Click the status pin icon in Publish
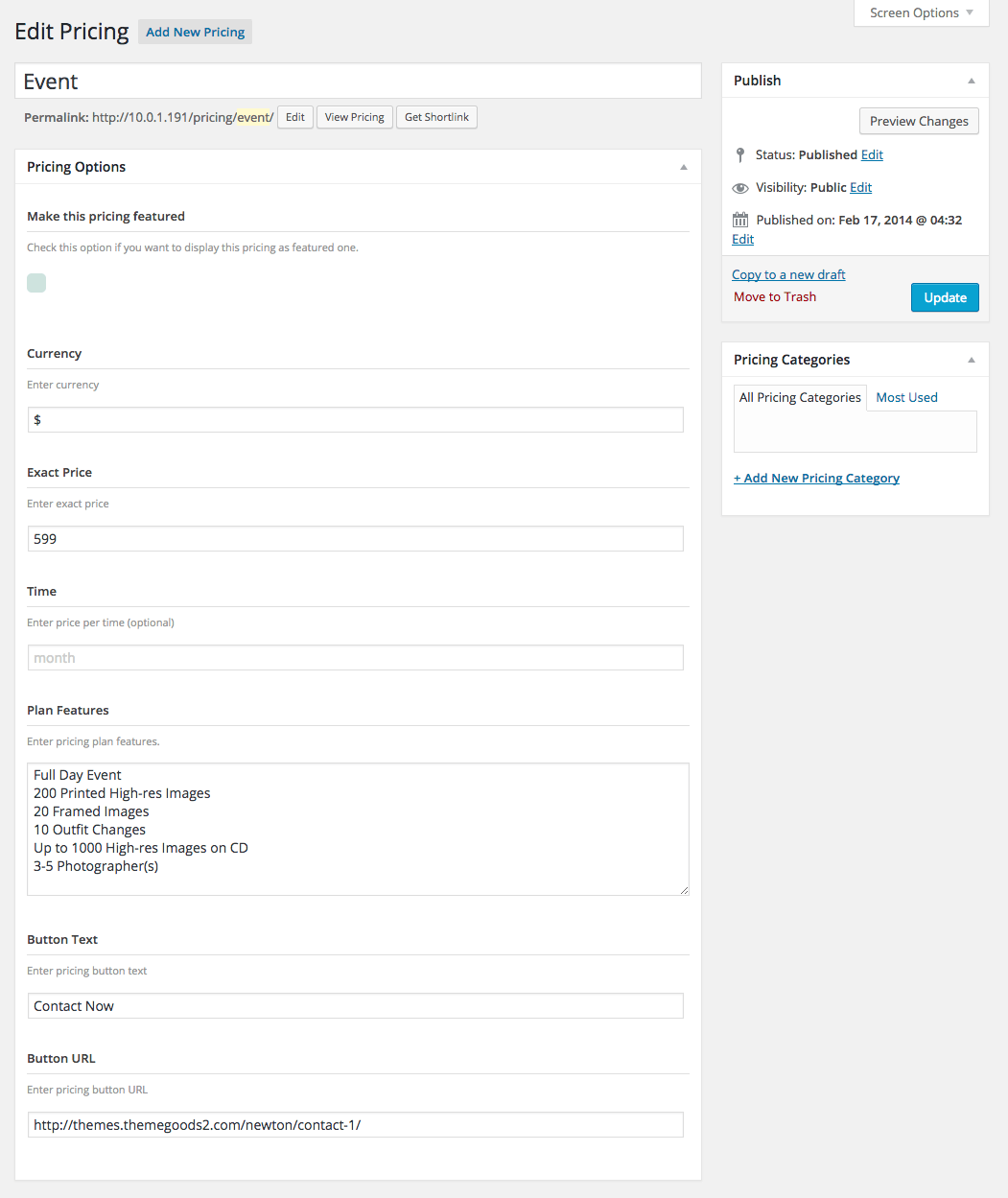The image size is (1008, 1198). [739, 154]
